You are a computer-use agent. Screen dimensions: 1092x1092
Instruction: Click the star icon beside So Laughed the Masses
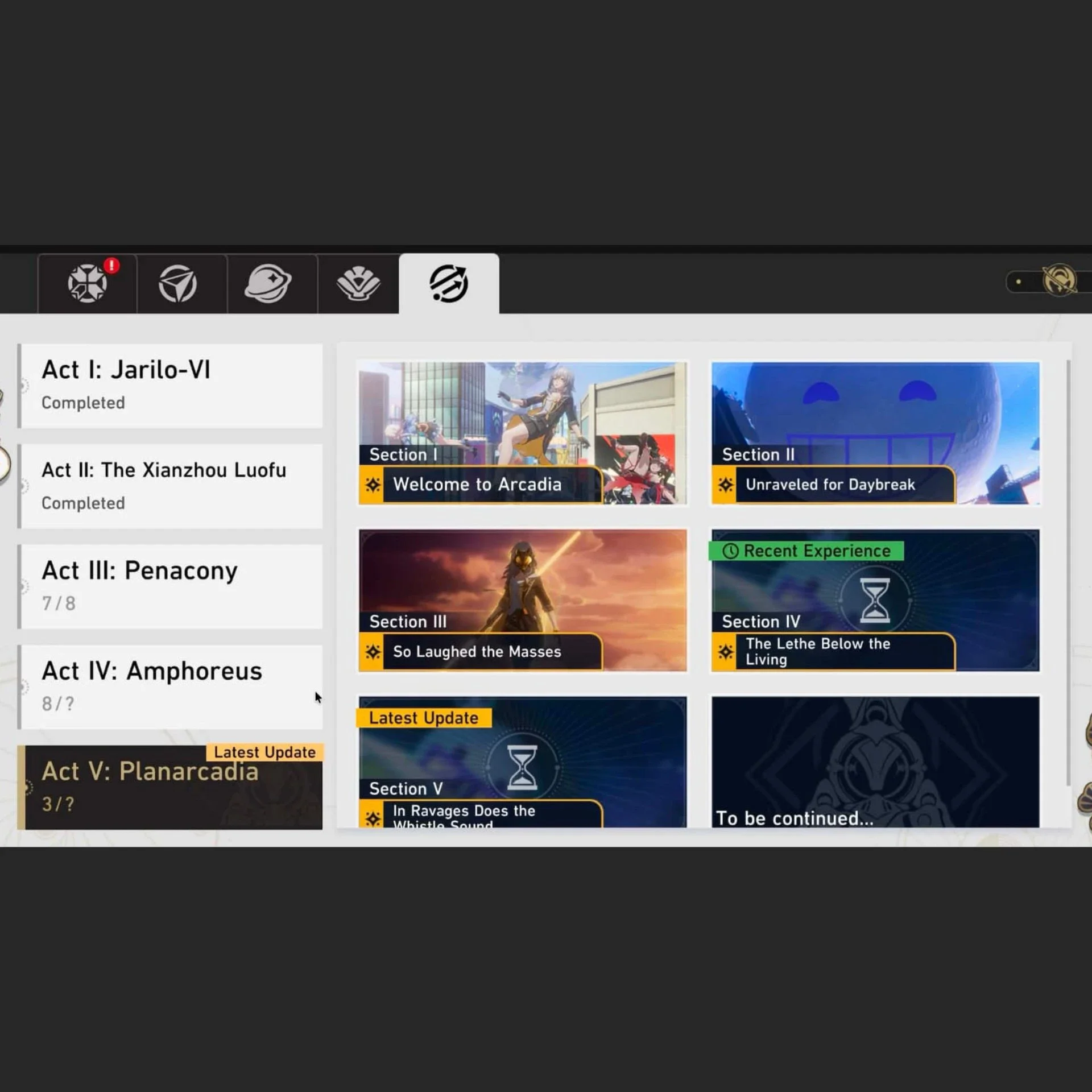click(x=373, y=652)
